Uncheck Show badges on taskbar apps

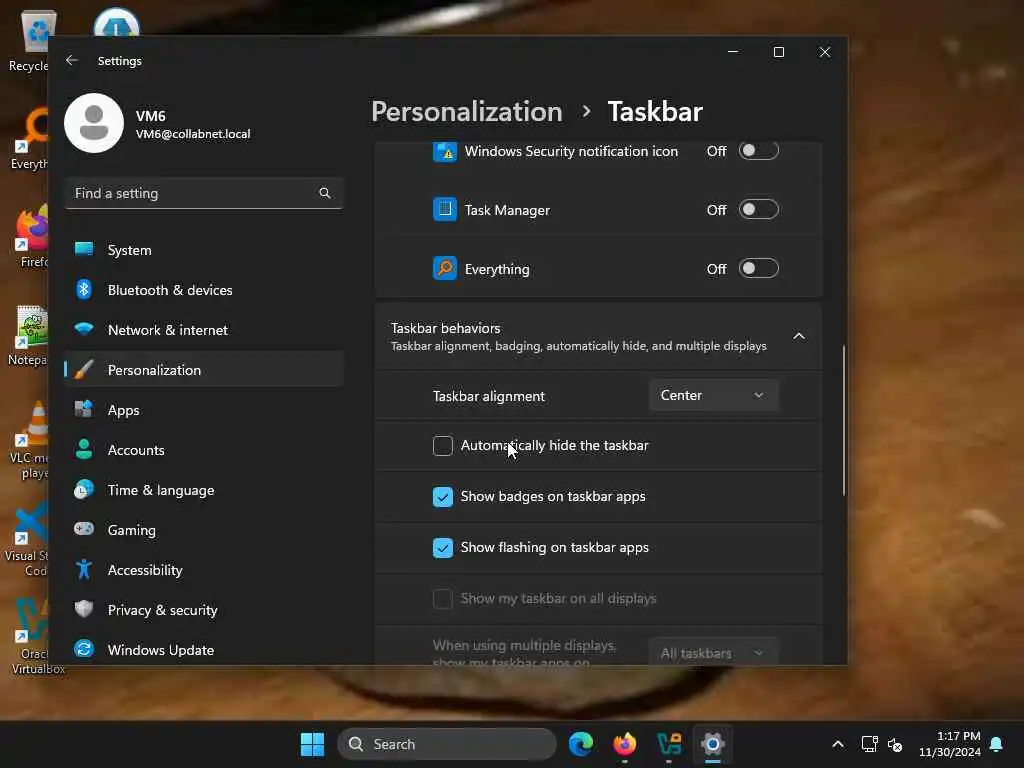[x=443, y=496]
